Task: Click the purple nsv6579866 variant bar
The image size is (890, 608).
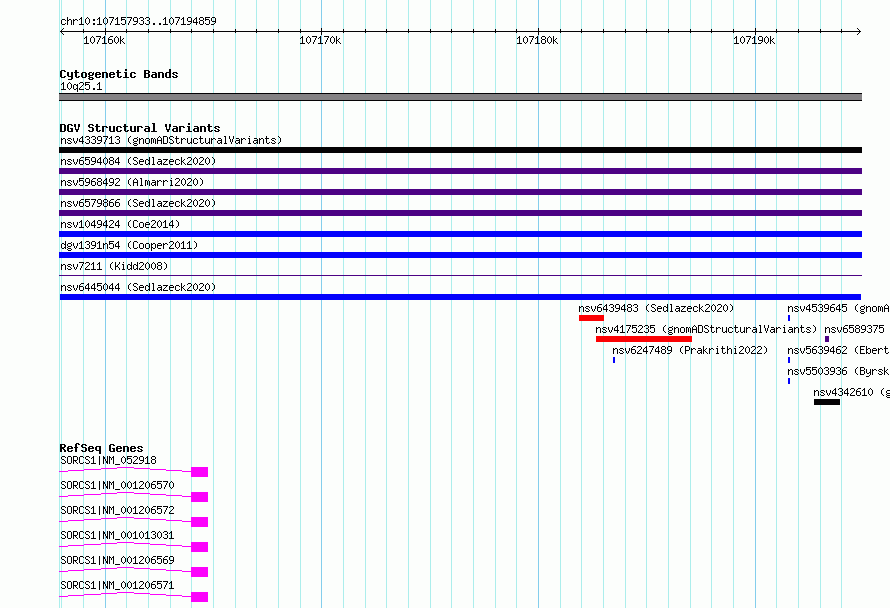Action: [x=460, y=213]
